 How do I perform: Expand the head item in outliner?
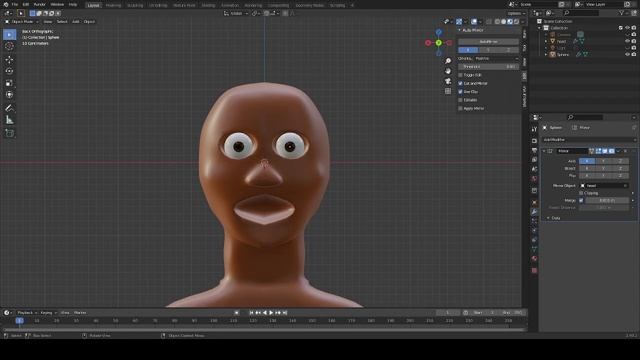[546, 41]
